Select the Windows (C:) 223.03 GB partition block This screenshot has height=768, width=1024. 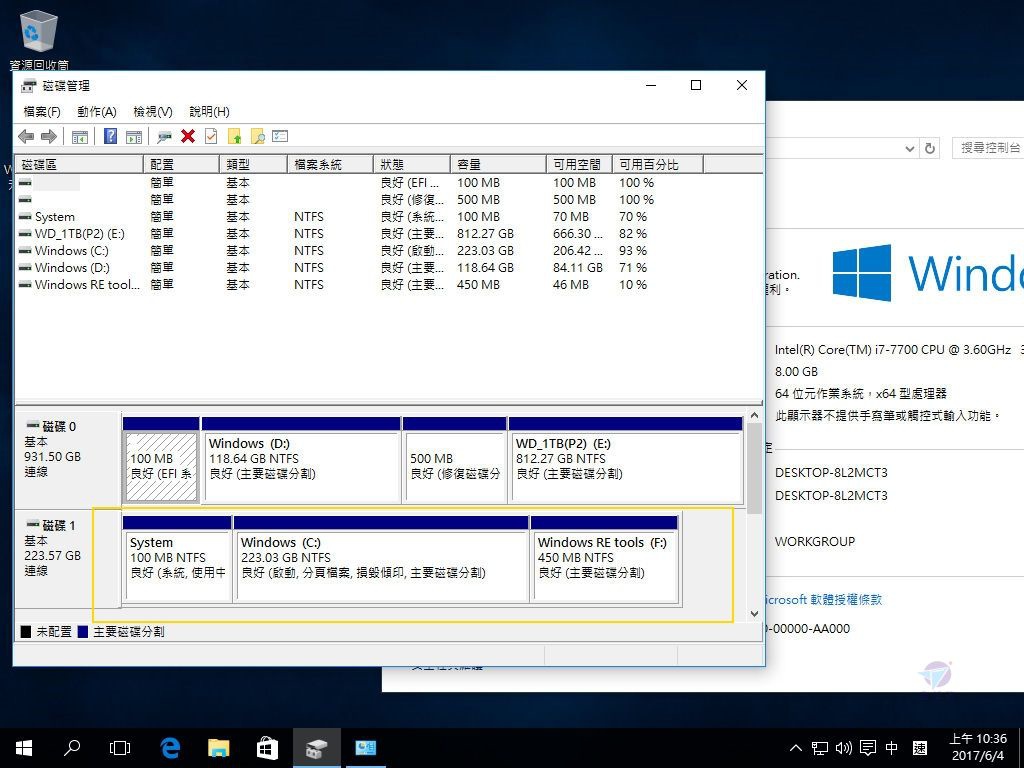(381, 559)
